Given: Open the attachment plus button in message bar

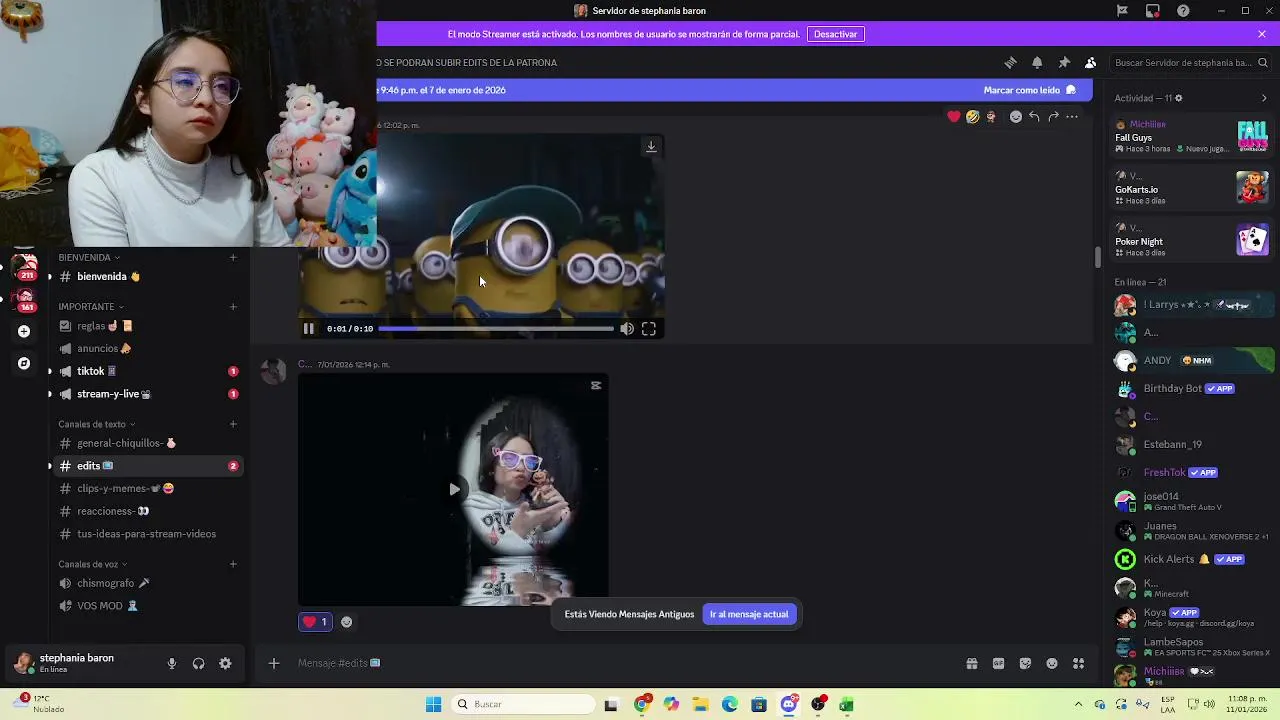Looking at the screenshot, I should [x=273, y=663].
